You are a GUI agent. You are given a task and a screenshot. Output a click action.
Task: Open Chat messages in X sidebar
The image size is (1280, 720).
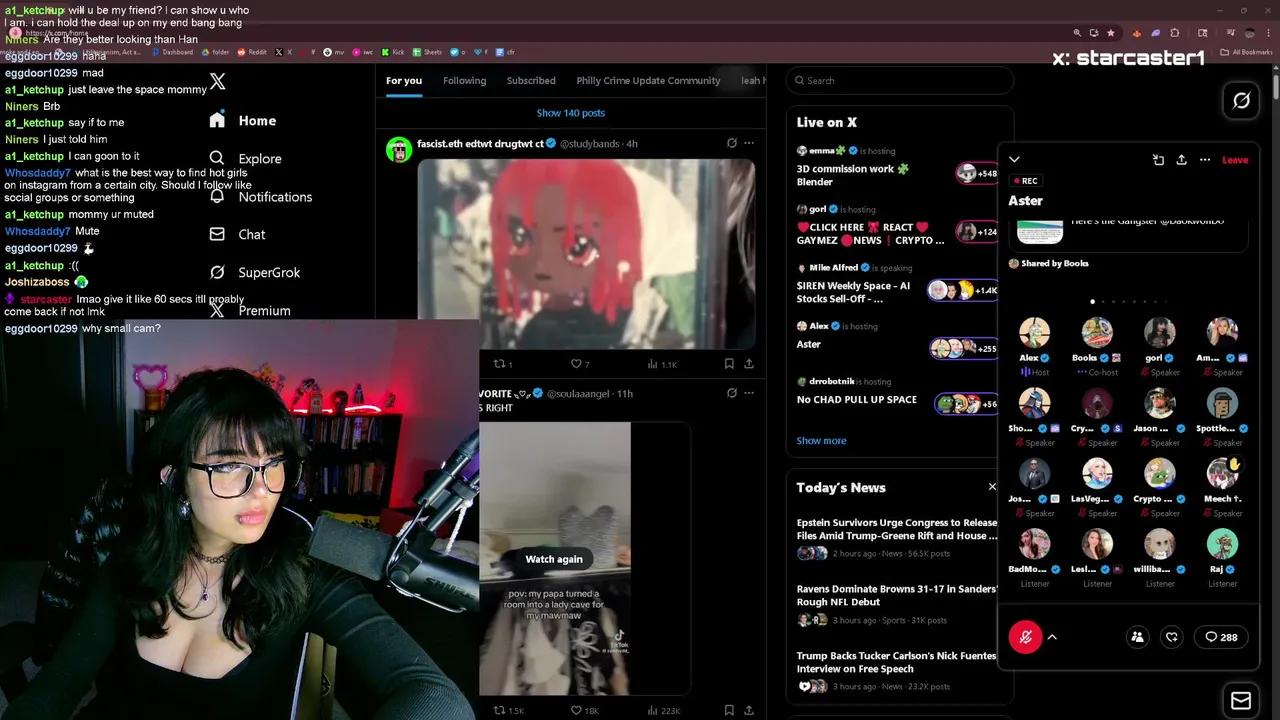coord(237,234)
